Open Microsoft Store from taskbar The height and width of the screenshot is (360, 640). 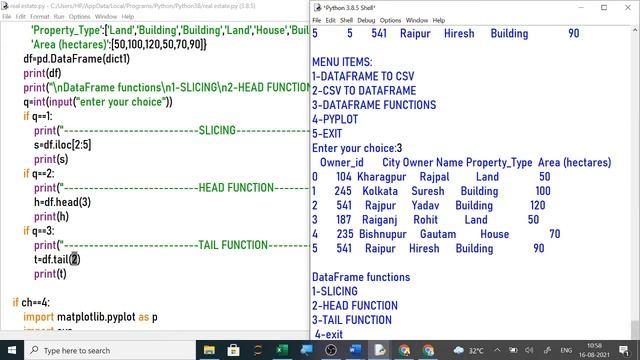233,350
